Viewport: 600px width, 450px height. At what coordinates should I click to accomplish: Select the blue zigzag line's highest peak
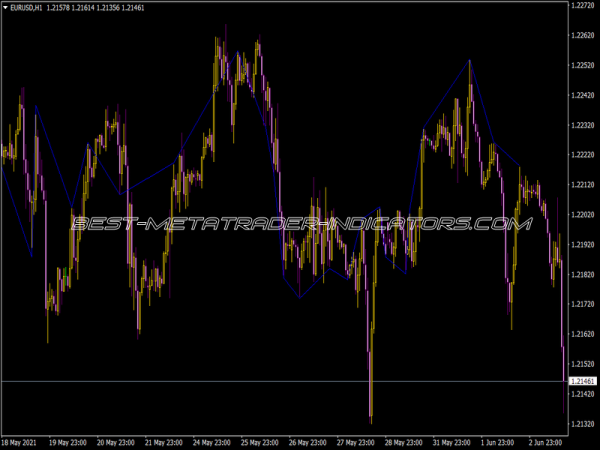pos(469,61)
